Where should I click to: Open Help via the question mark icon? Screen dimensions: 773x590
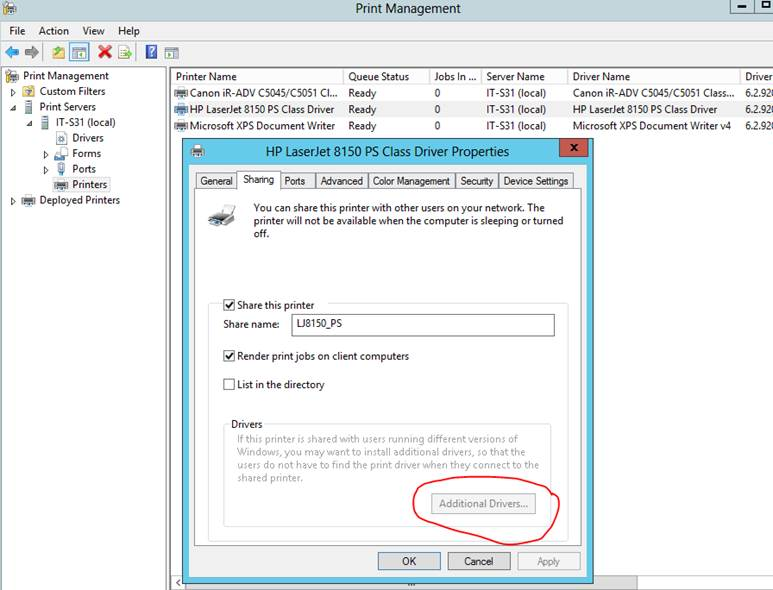click(151, 52)
